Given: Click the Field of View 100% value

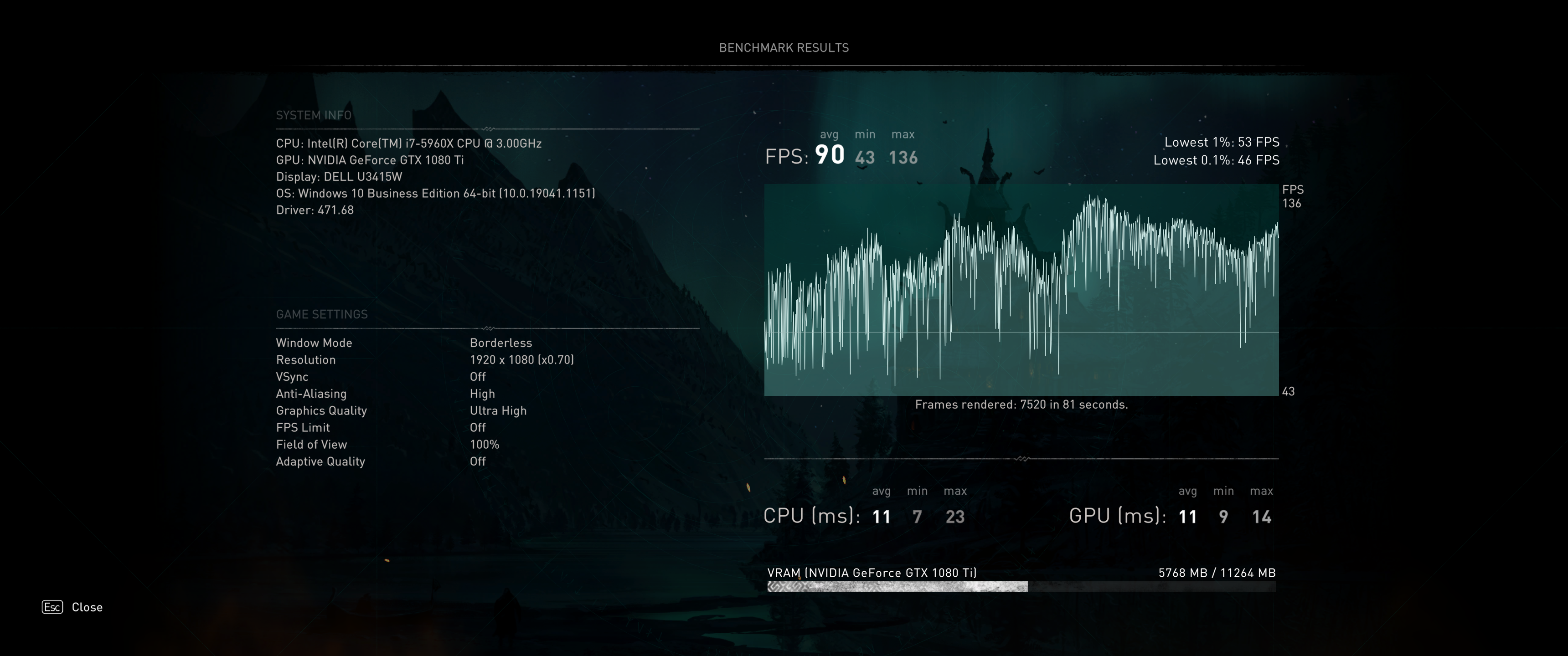Looking at the screenshot, I should (484, 444).
